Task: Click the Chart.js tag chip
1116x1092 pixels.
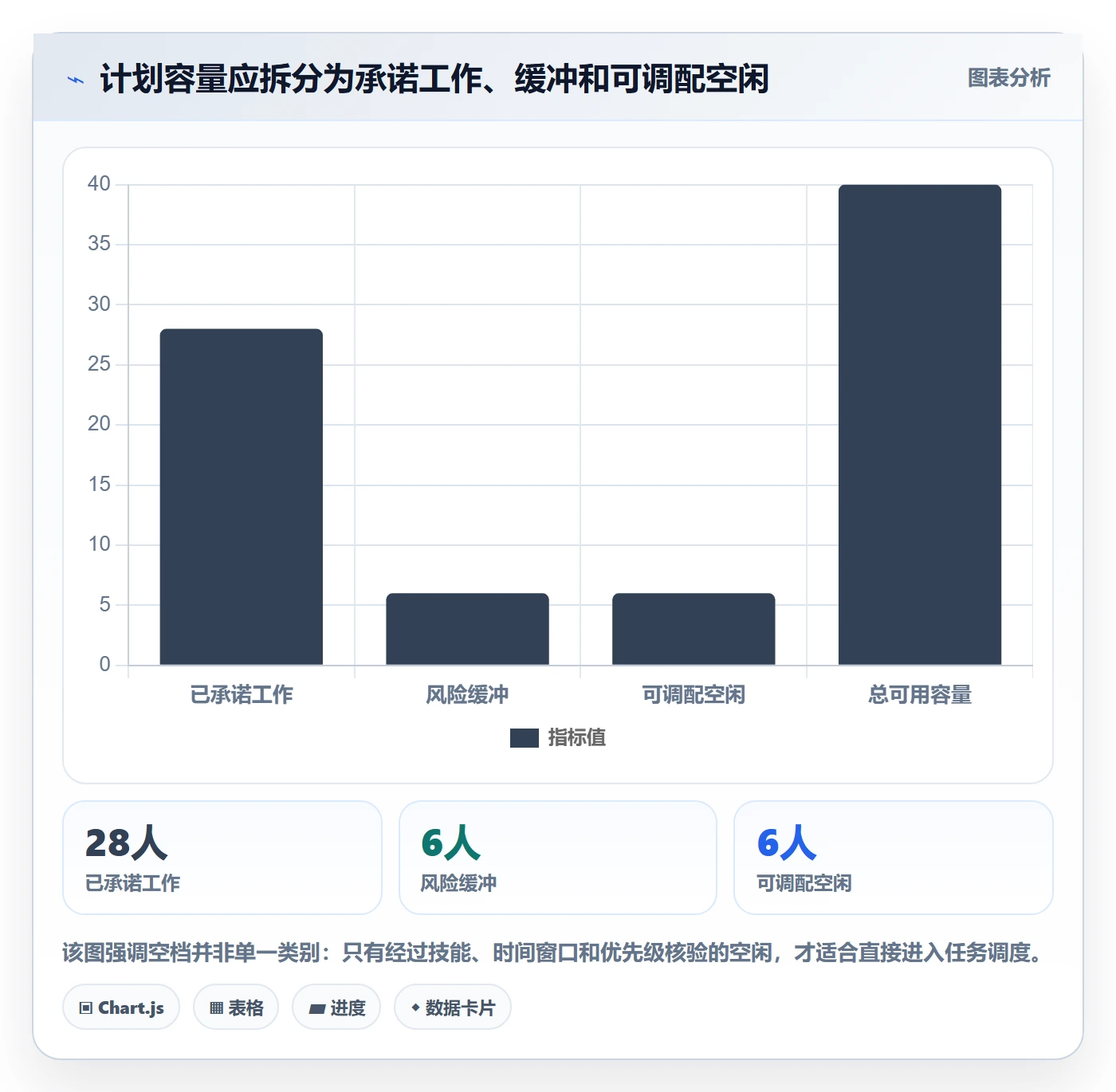Action: (x=121, y=1008)
